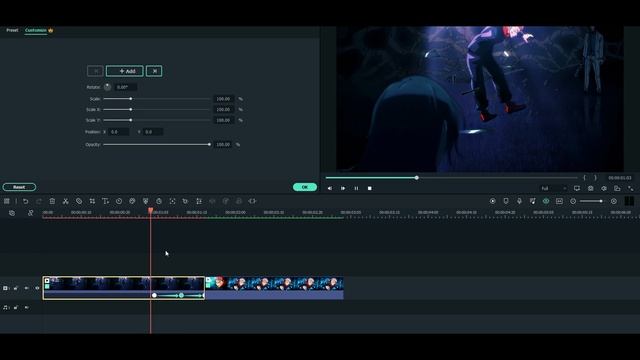Click the keyframe diamond toolbar icon
640x360 pixels.
click(146, 201)
